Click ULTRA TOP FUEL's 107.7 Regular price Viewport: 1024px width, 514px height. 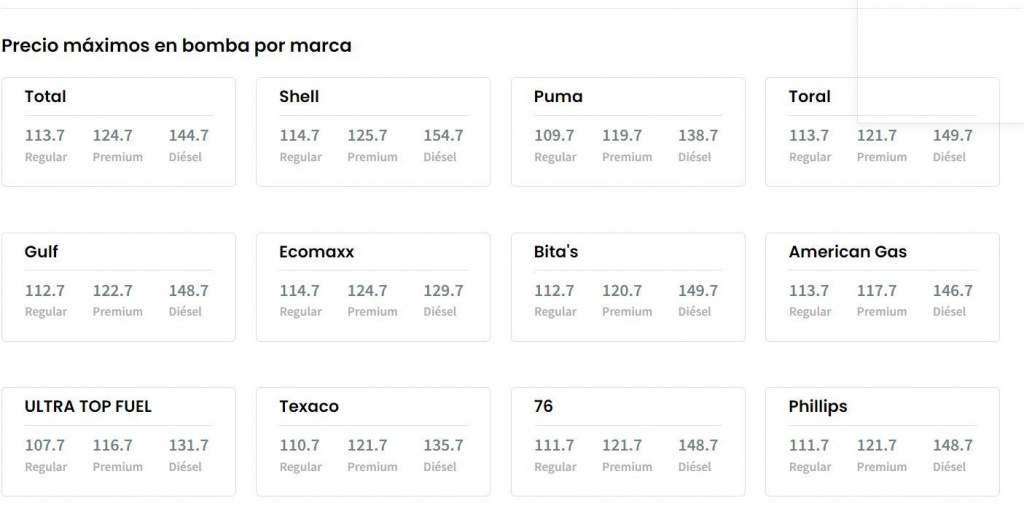[45, 445]
